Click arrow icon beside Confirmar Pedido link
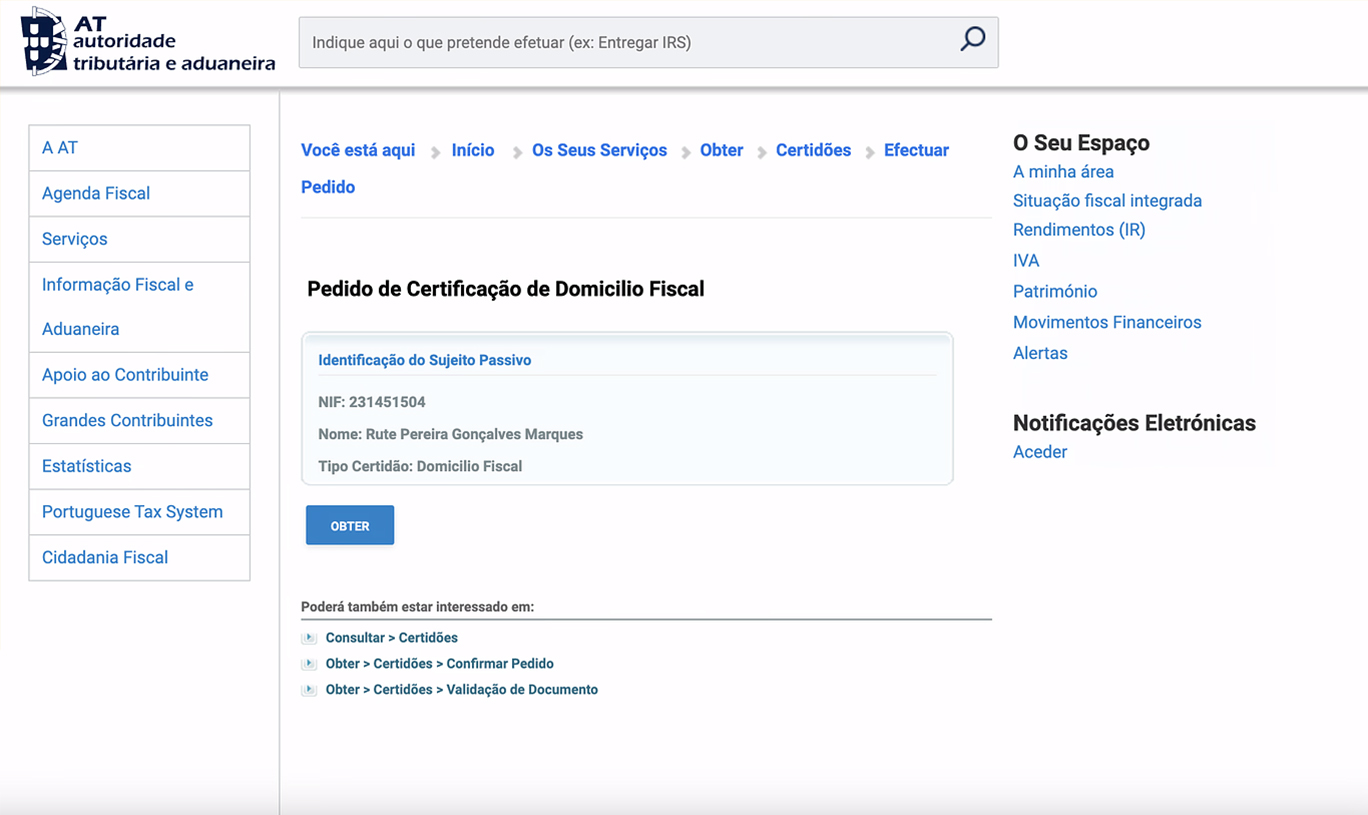The height and width of the screenshot is (815, 1368). click(310, 664)
